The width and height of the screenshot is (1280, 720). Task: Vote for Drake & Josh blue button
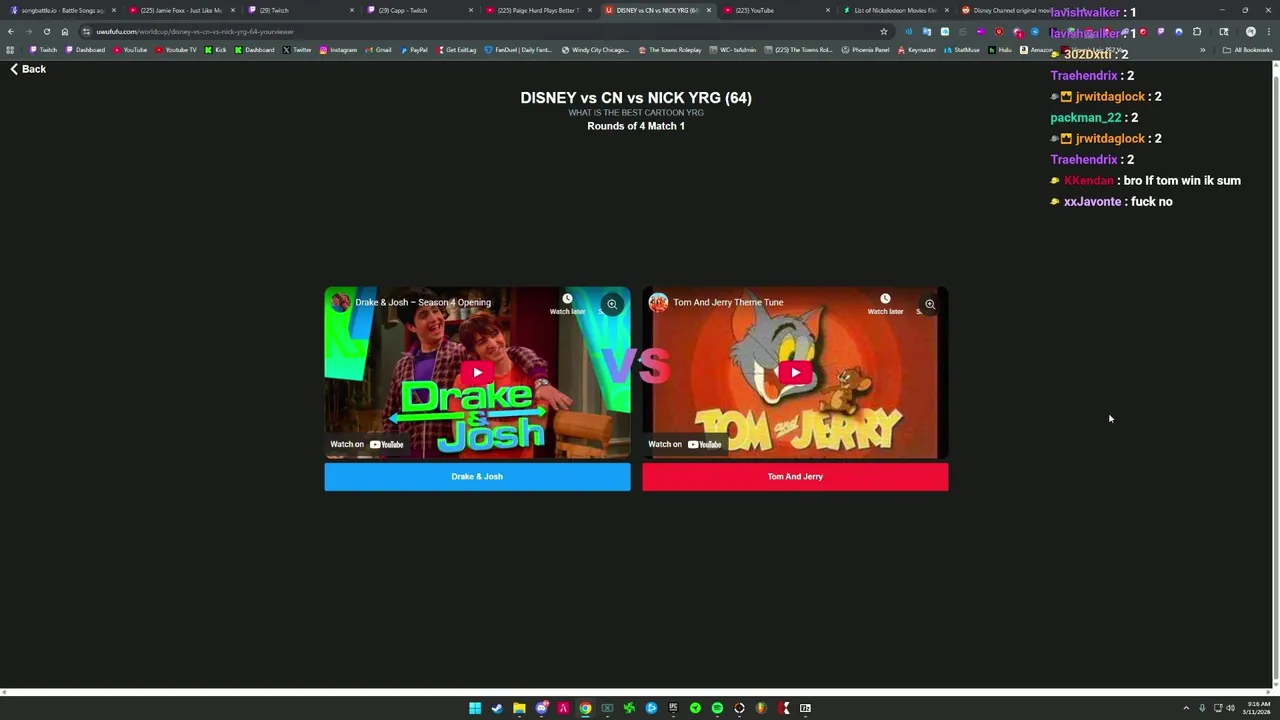point(477,477)
